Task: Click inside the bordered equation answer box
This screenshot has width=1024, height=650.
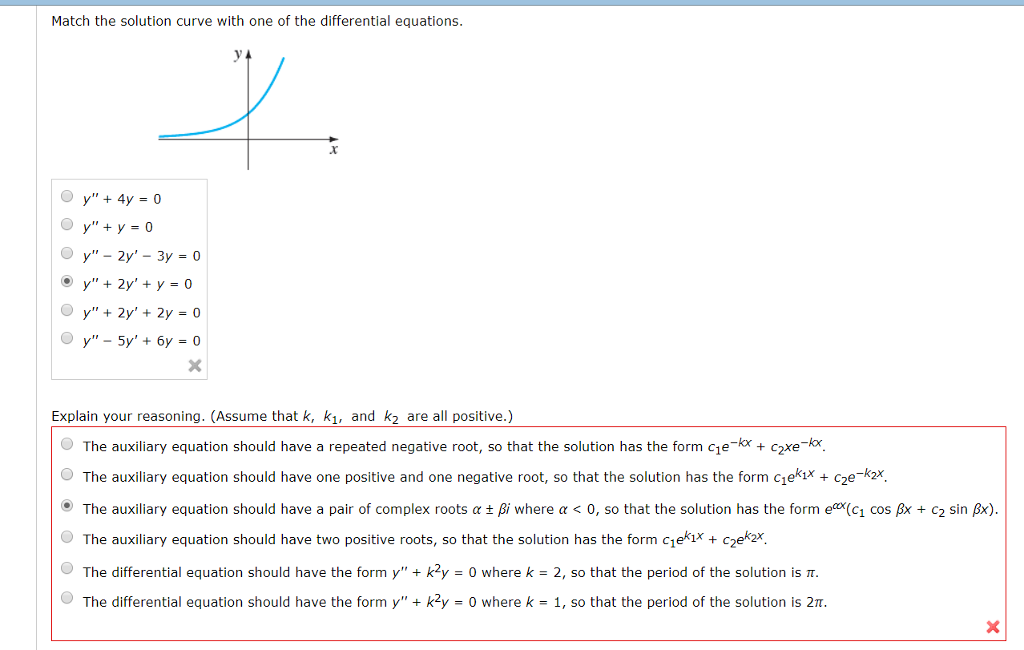Action: pos(129,270)
